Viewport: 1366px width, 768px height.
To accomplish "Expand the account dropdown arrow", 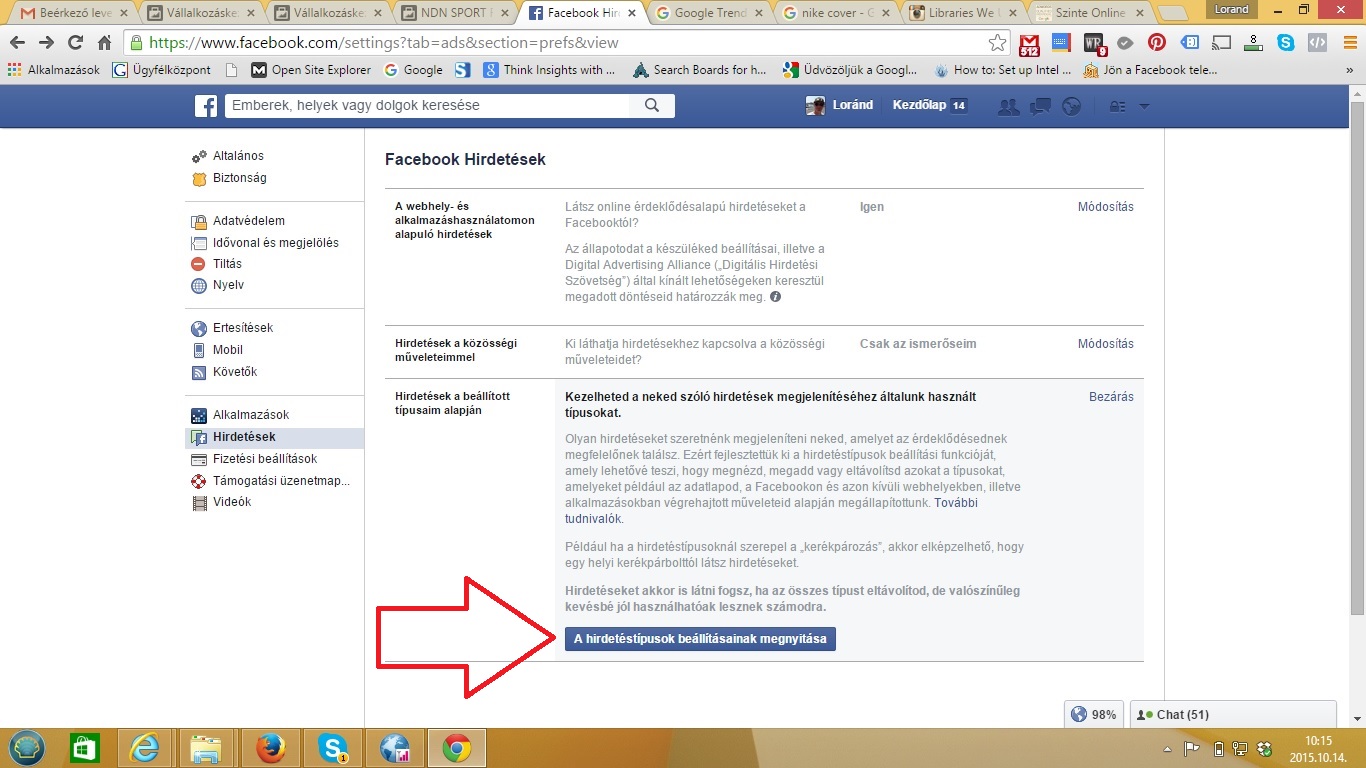I will (1144, 107).
